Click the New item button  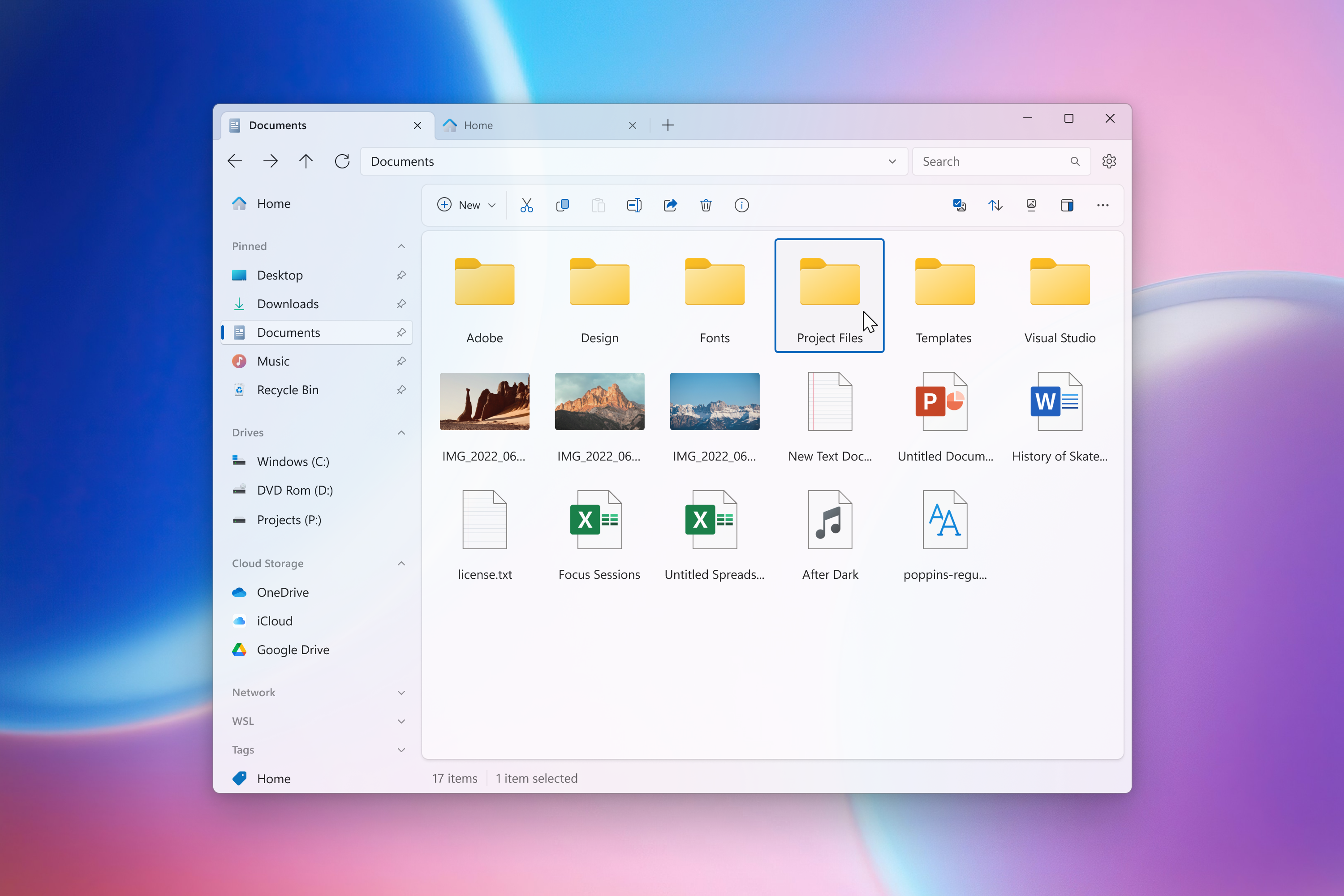tap(466, 205)
